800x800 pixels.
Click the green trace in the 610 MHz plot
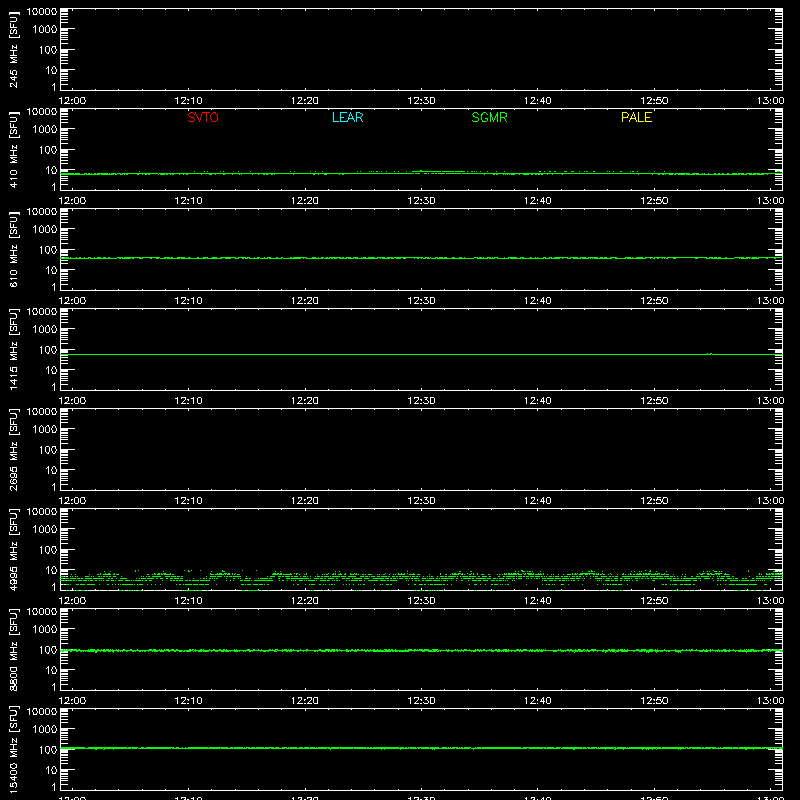pyautogui.click(x=421, y=258)
